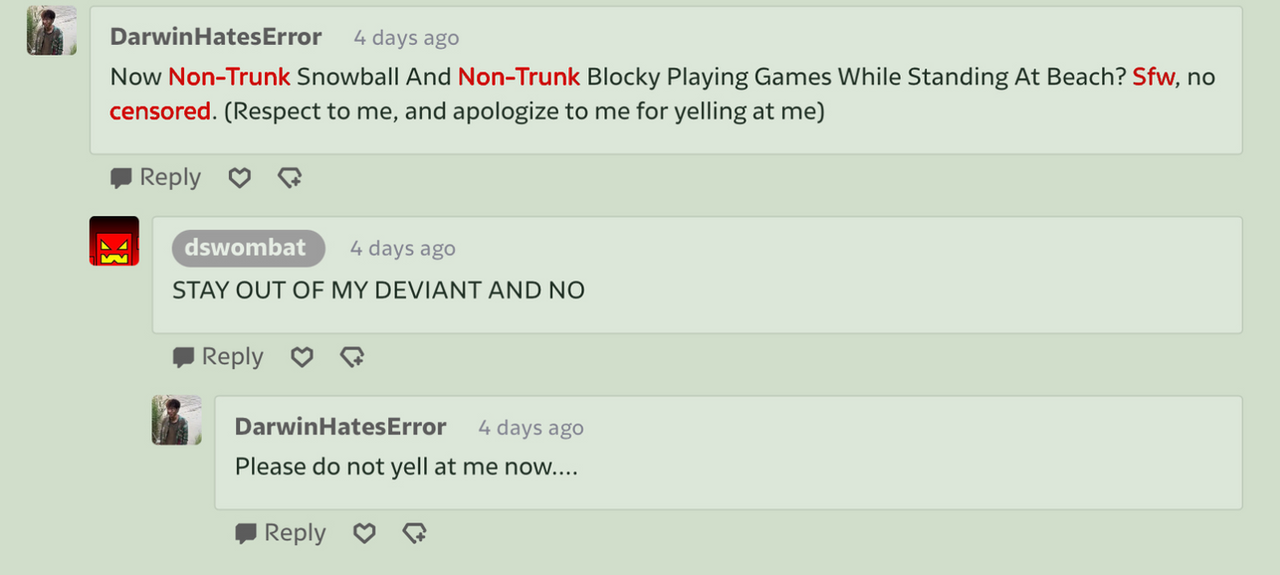
Task: Visit the dswombat username tag
Action: [248, 248]
